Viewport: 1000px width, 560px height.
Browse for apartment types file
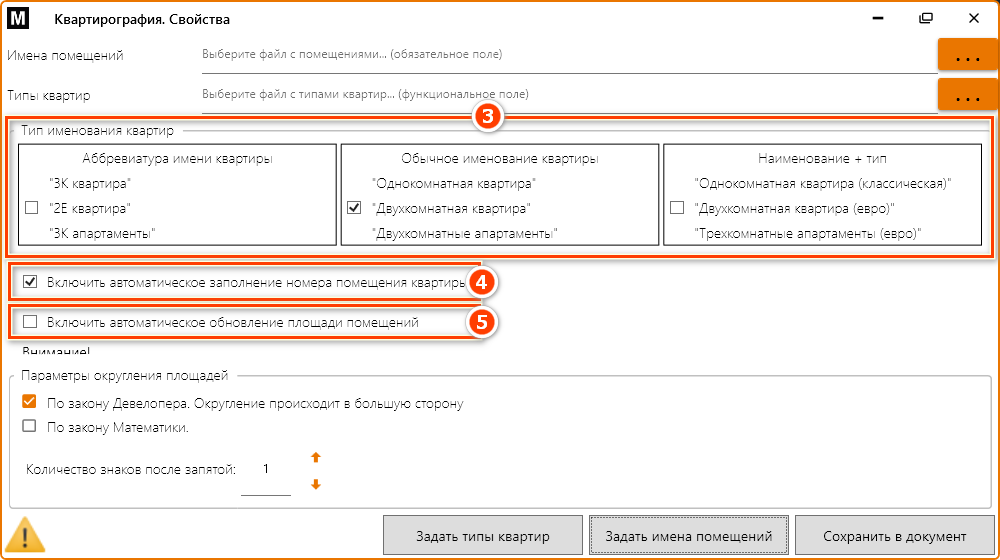coord(967,97)
